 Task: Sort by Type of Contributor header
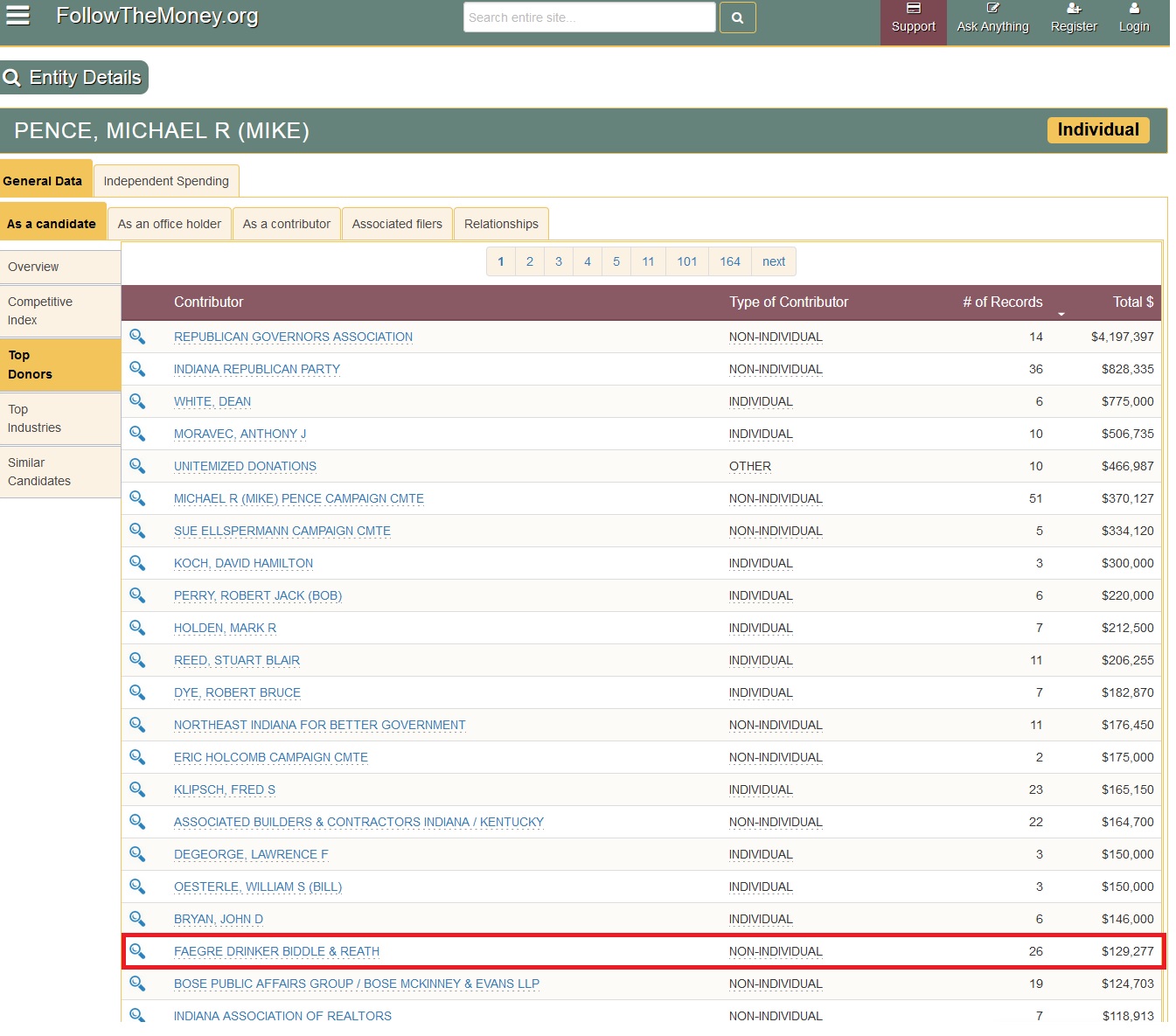pyautogui.click(x=789, y=302)
